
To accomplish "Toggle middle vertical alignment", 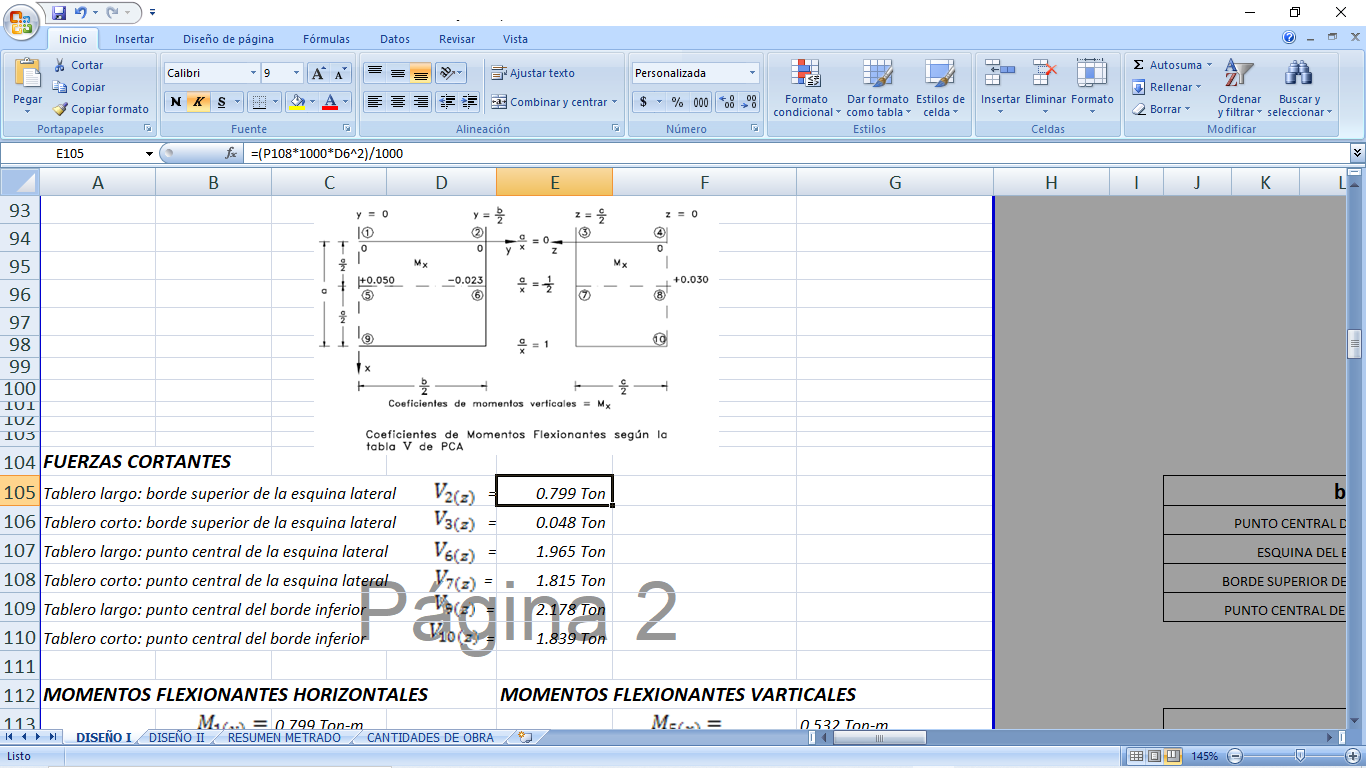I will pos(398,73).
